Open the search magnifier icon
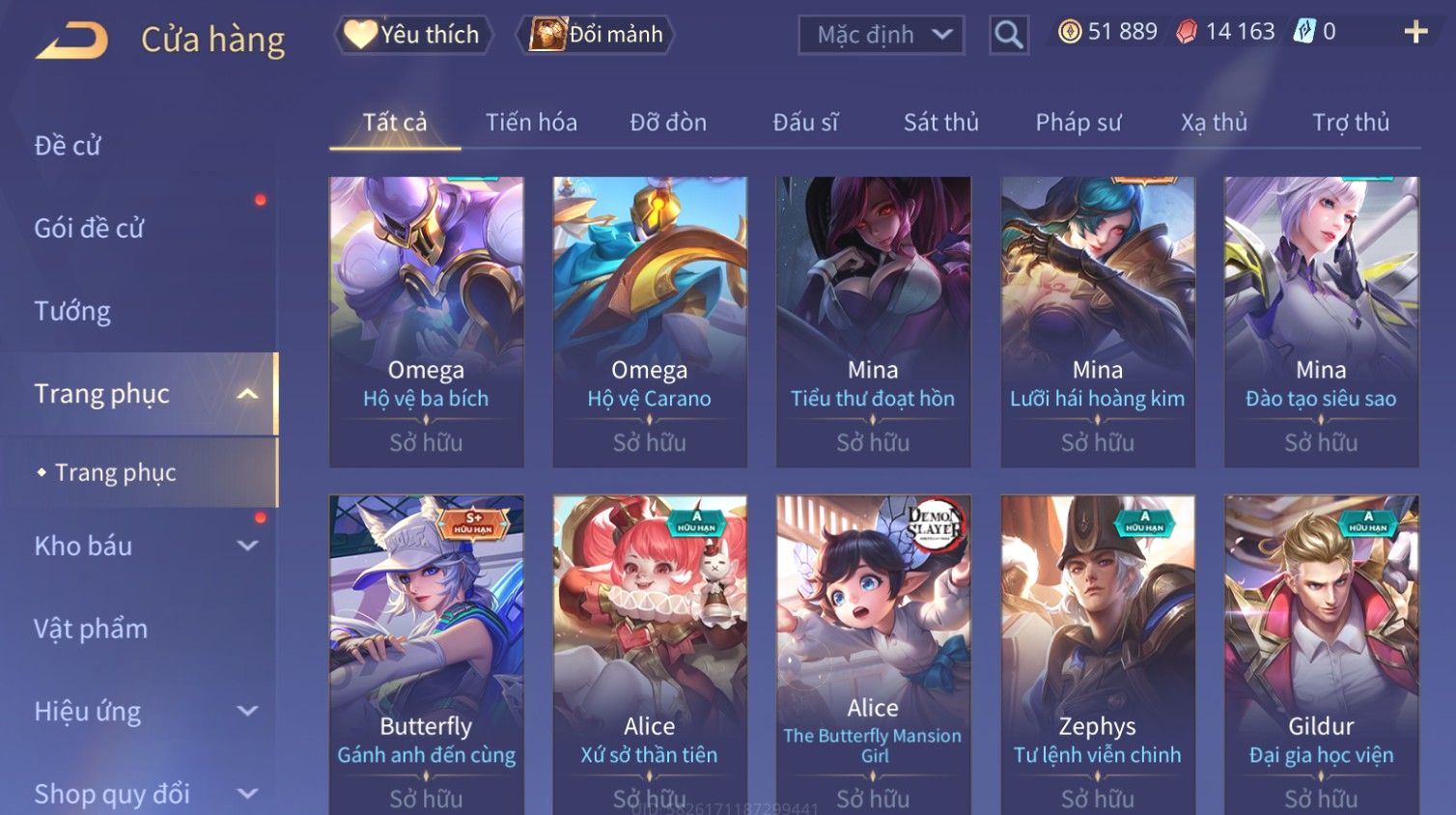The height and width of the screenshot is (815, 1456). [1008, 35]
